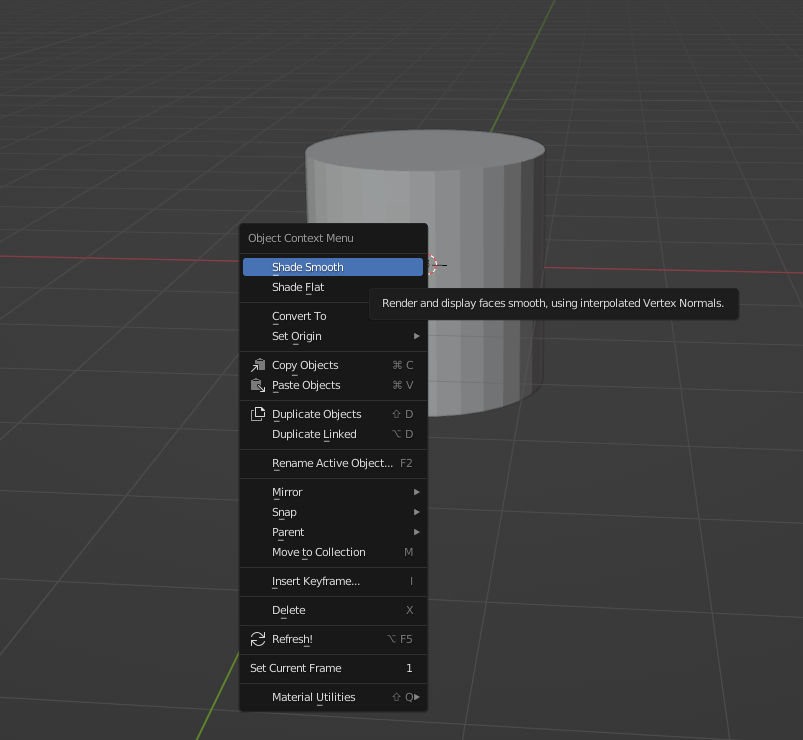Screen dimensions: 803x740
Task: Select the Shade Flat menu entry
Action: [x=333, y=287]
